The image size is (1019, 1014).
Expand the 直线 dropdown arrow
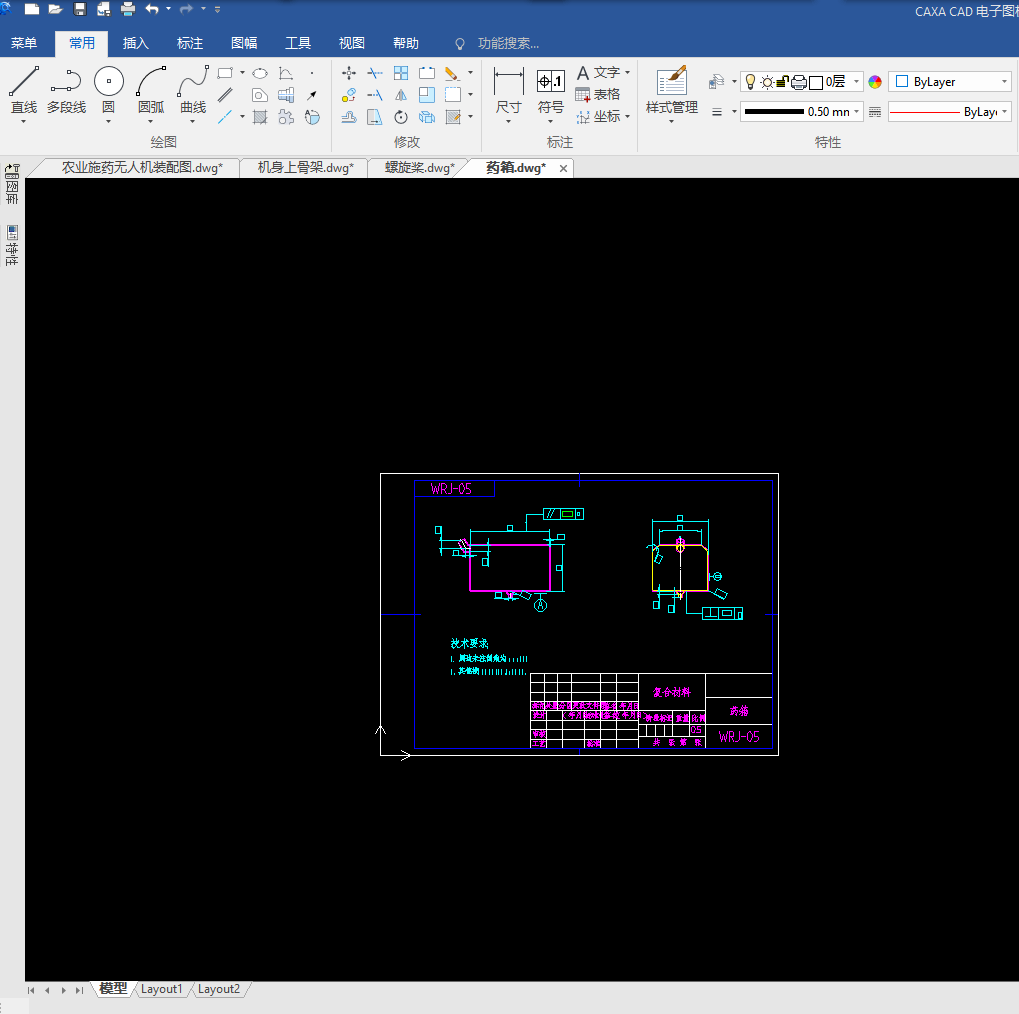(23, 121)
